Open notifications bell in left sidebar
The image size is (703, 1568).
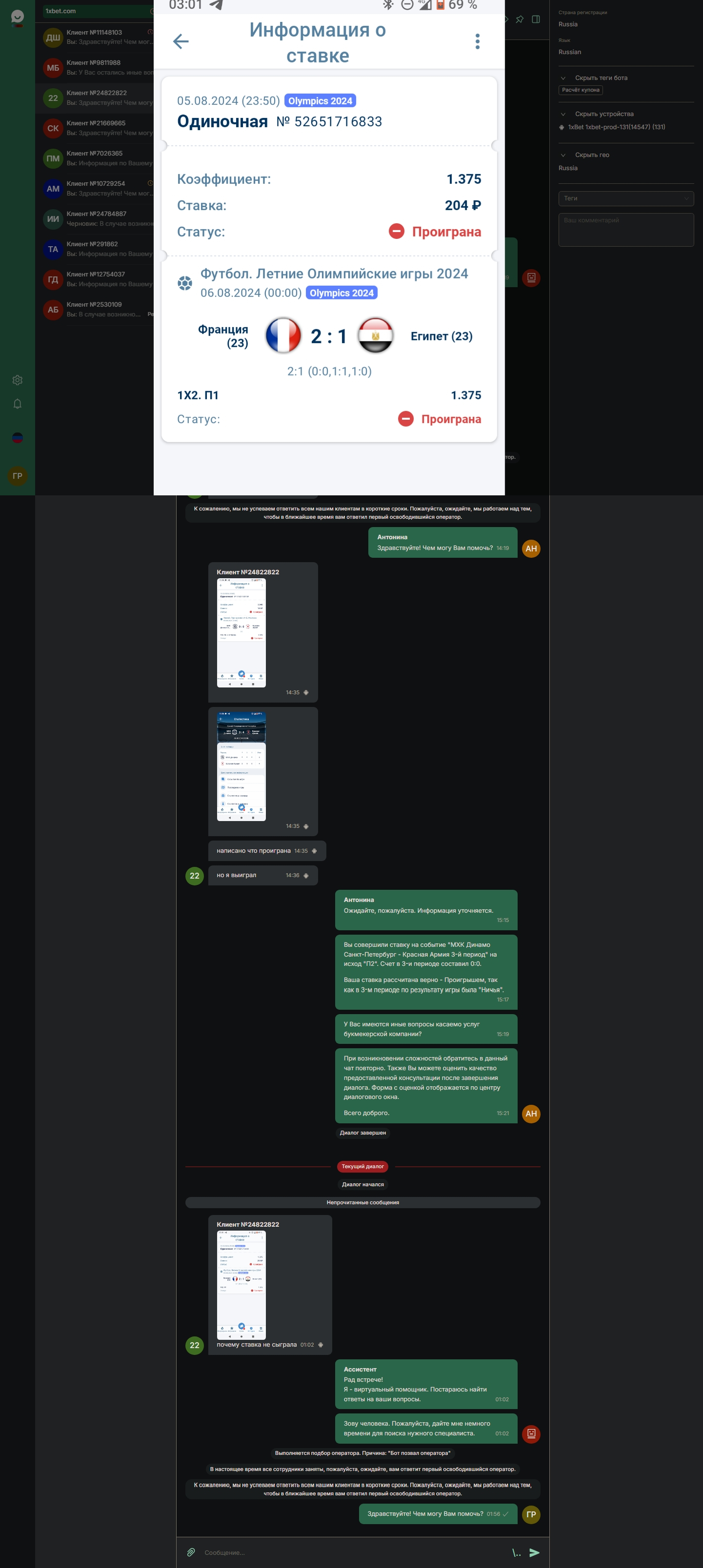pos(18,404)
